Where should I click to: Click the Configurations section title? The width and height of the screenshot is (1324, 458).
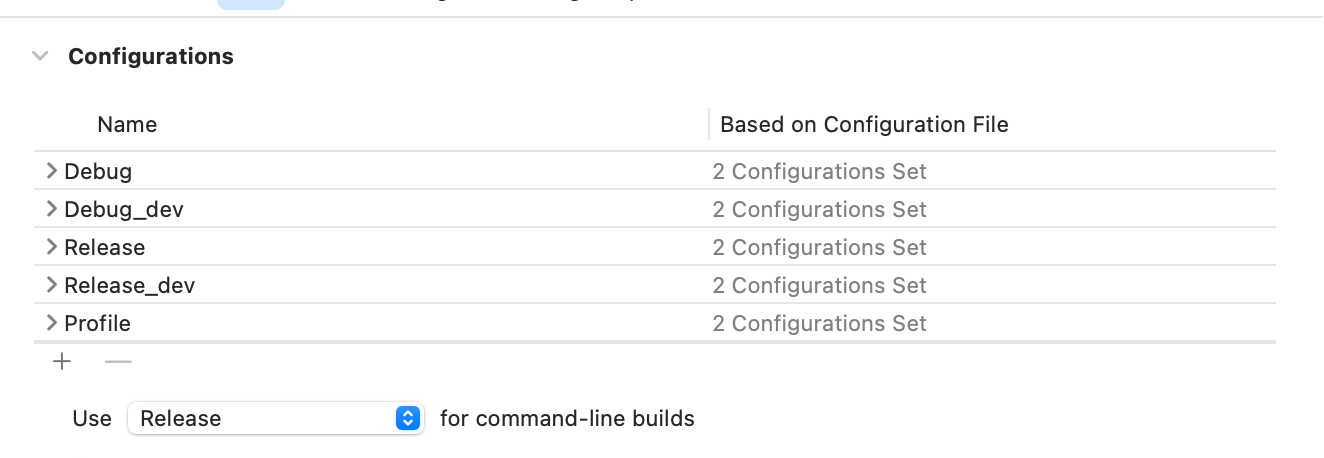click(x=151, y=57)
